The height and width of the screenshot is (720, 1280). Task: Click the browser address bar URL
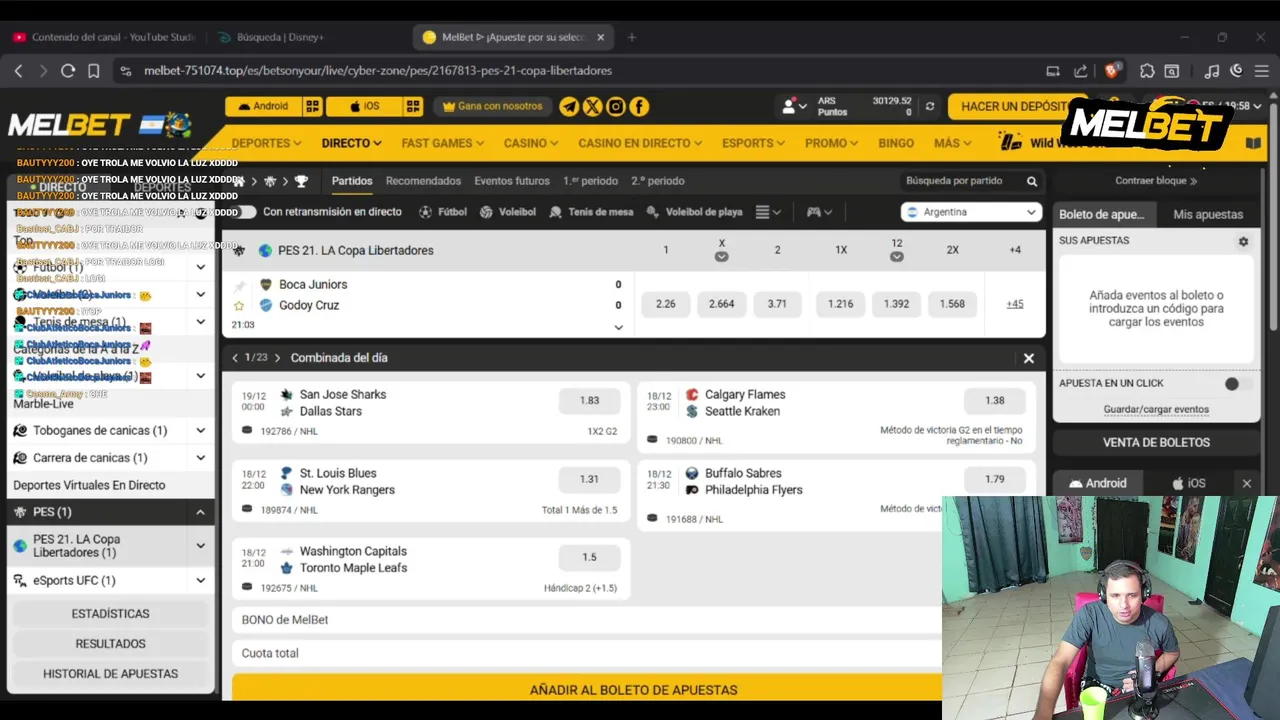pyautogui.click(x=378, y=71)
